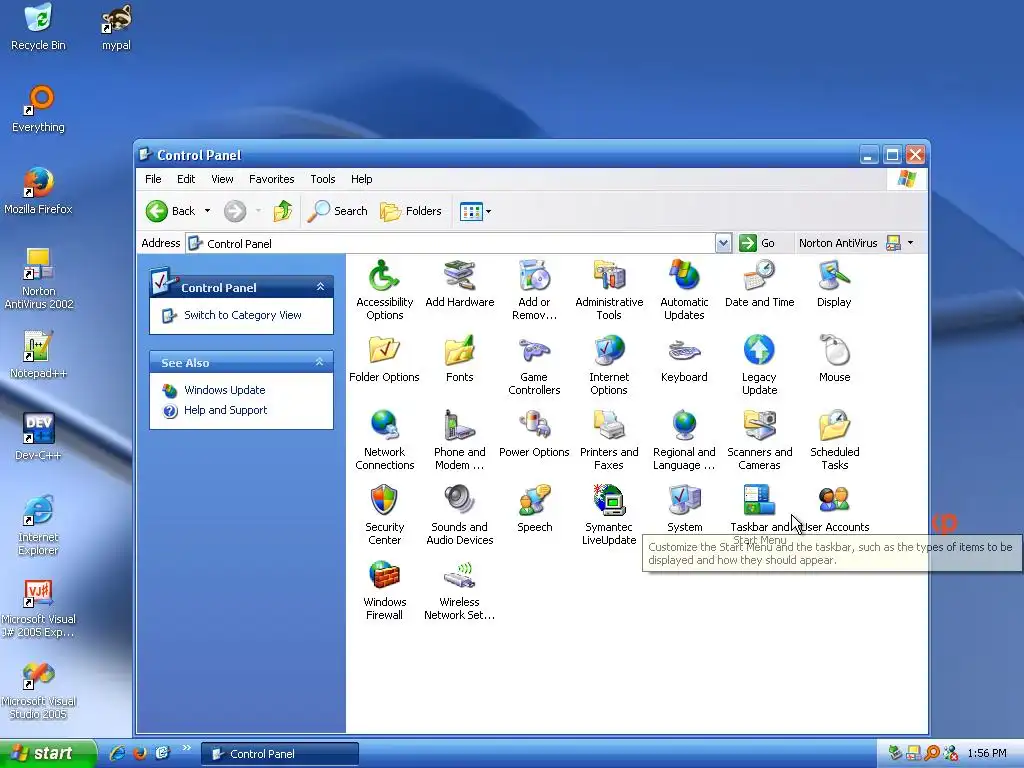The height and width of the screenshot is (768, 1024).
Task: Open the File menu
Action: pos(153,179)
